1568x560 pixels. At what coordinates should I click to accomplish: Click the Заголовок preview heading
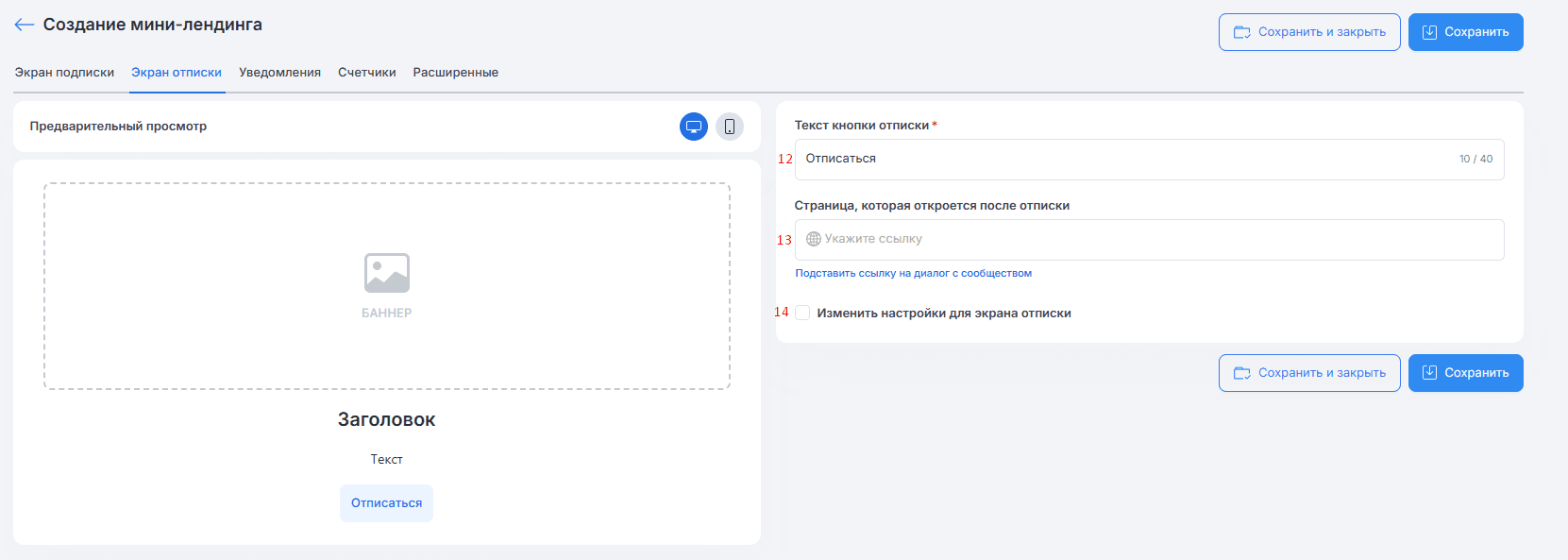387,419
